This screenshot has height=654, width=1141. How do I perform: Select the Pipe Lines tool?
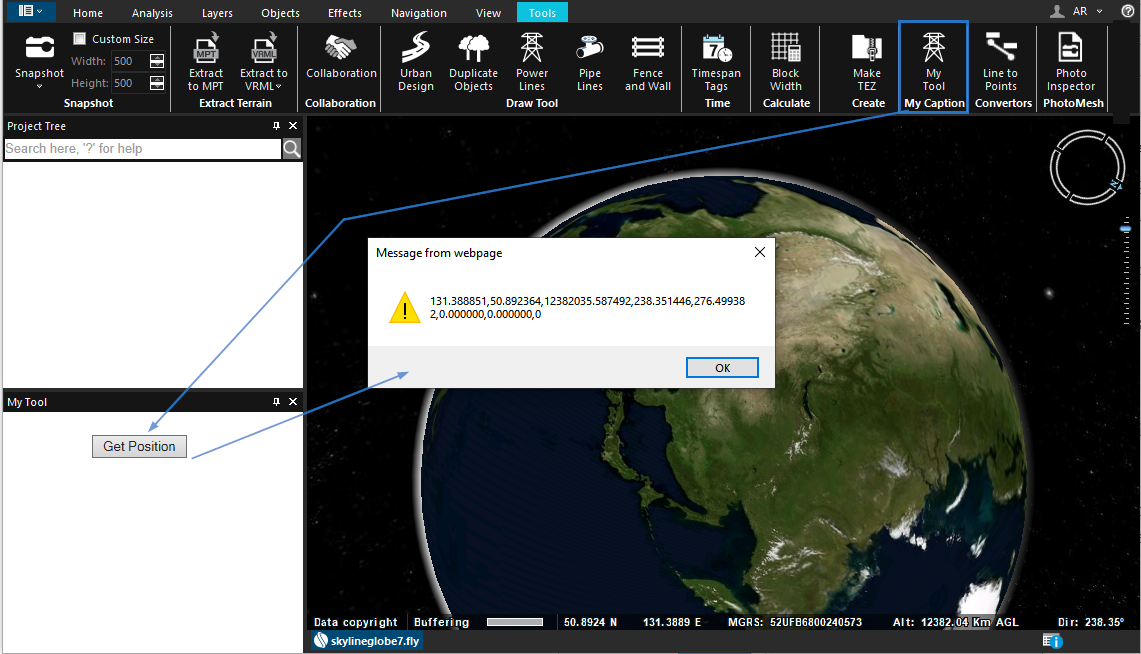tap(590, 62)
